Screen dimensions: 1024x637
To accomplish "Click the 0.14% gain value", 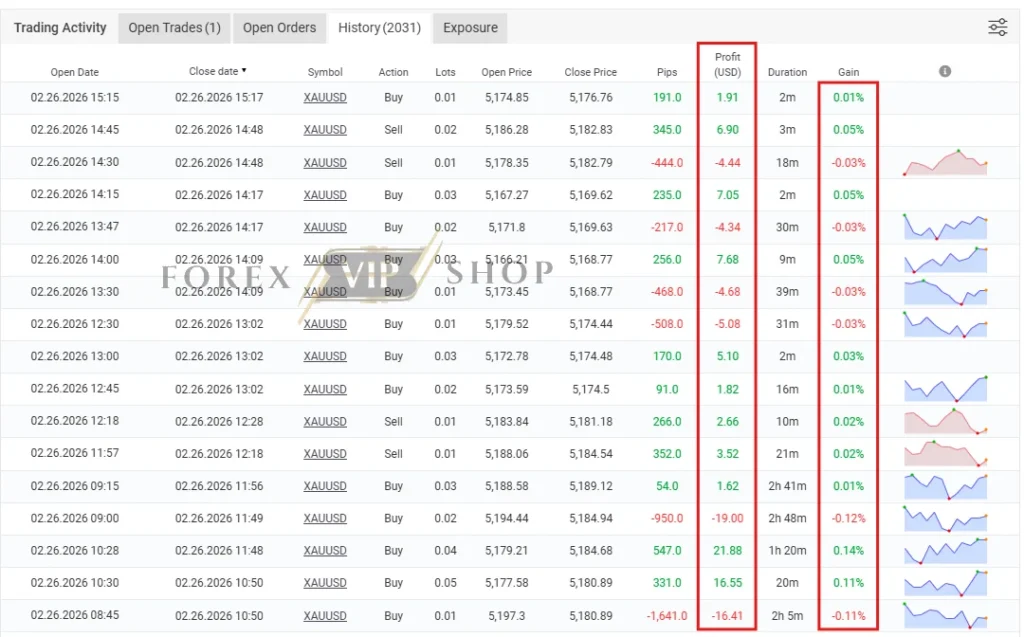I will 848,551.
